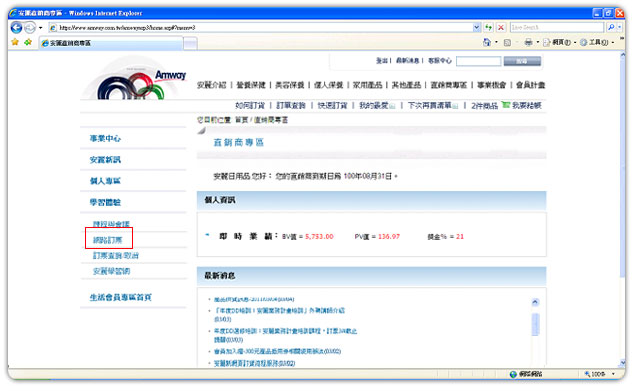The width and height of the screenshot is (639, 391).
Task: Open the zoom level dropdown in status bar
Action: [613, 374]
